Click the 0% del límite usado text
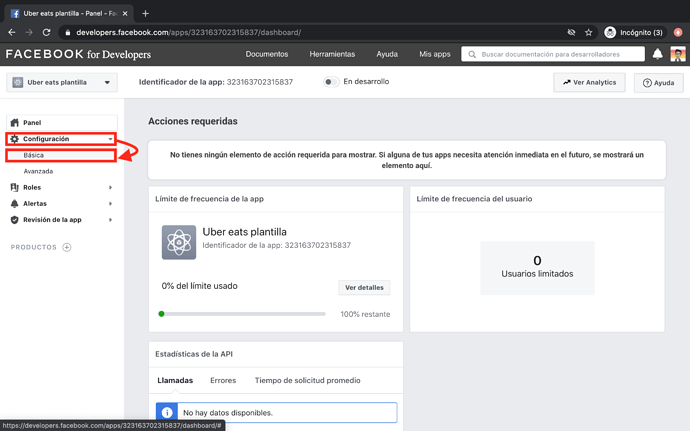Viewport: 690px width, 431px height. [x=199, y=286]
